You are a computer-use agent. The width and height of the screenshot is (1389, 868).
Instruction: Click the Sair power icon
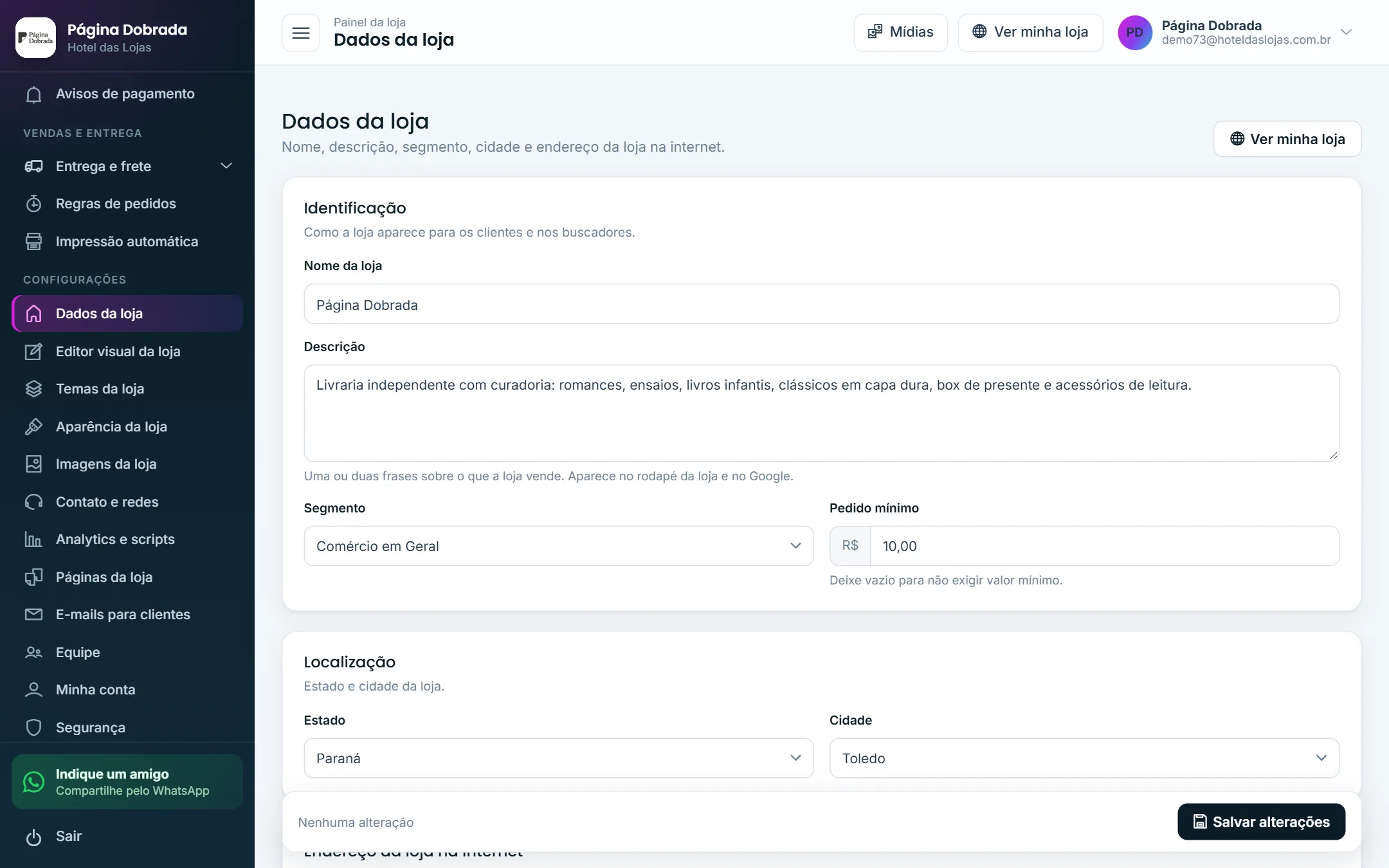[x=33, y=836]
